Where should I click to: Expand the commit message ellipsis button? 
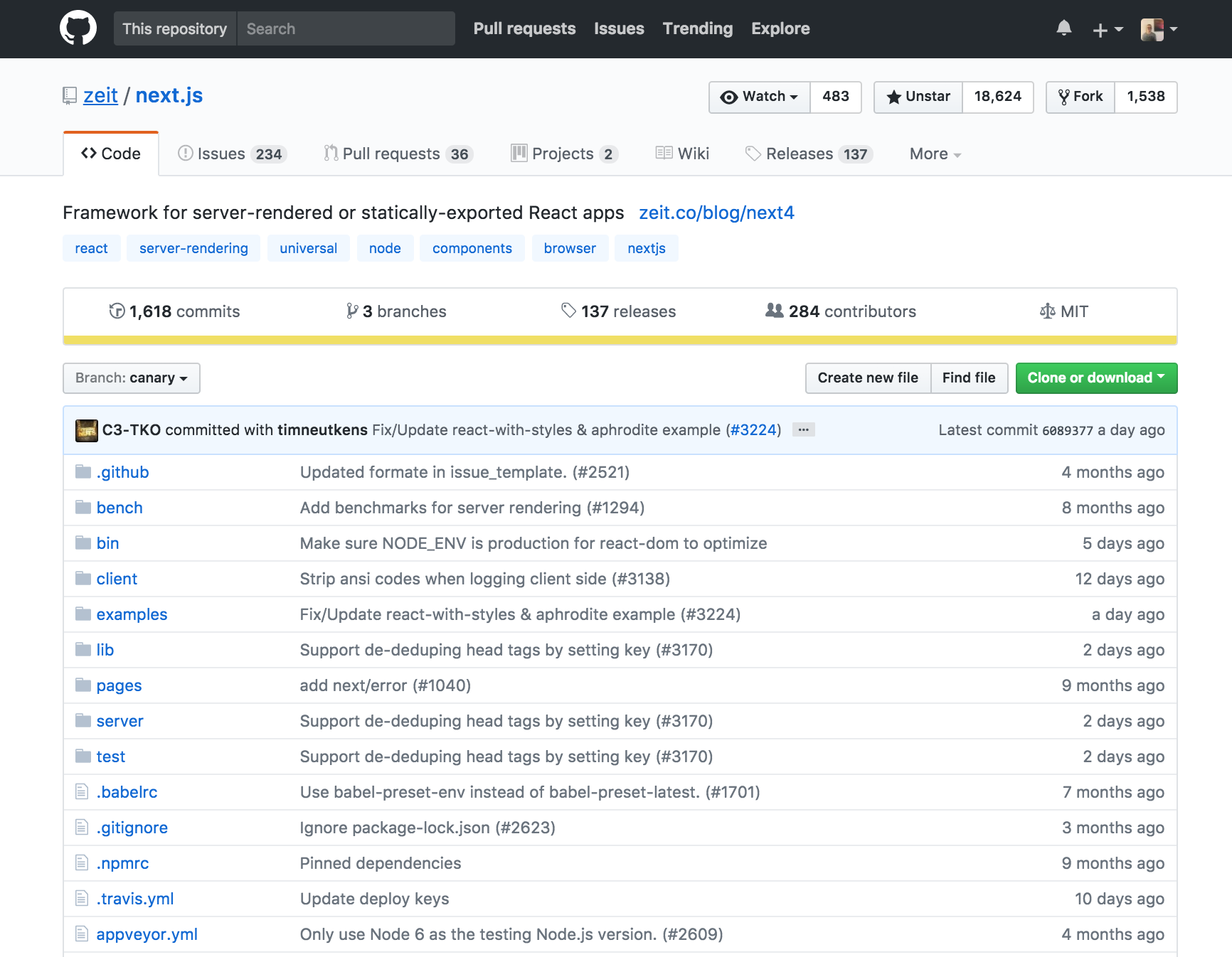tap(803, 430)
